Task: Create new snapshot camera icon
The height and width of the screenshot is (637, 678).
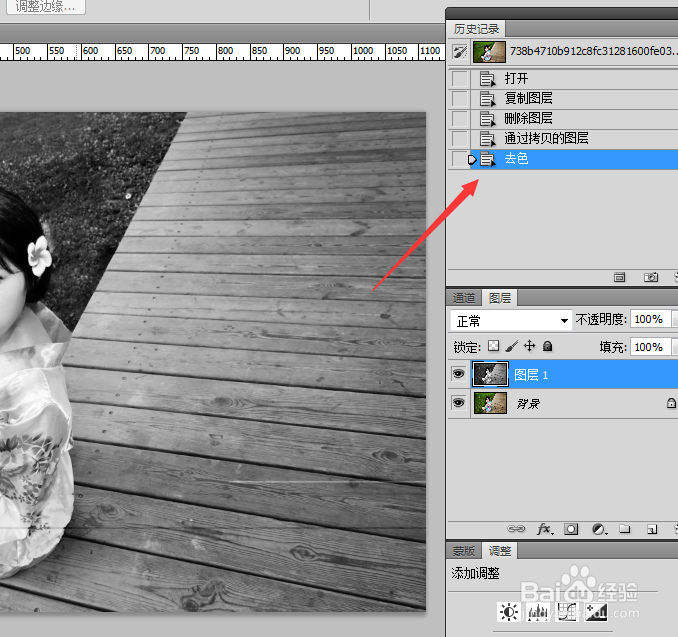Action: point(651,277)
